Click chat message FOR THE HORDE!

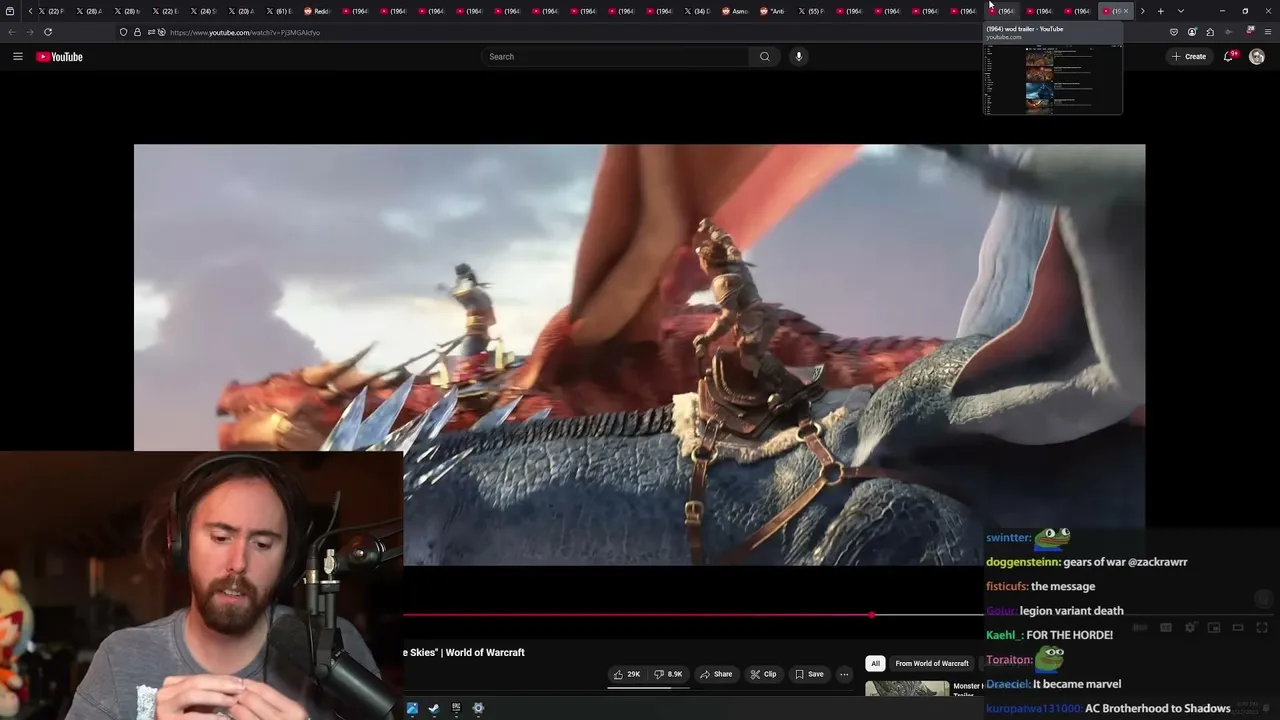[x=1069, y=635]
